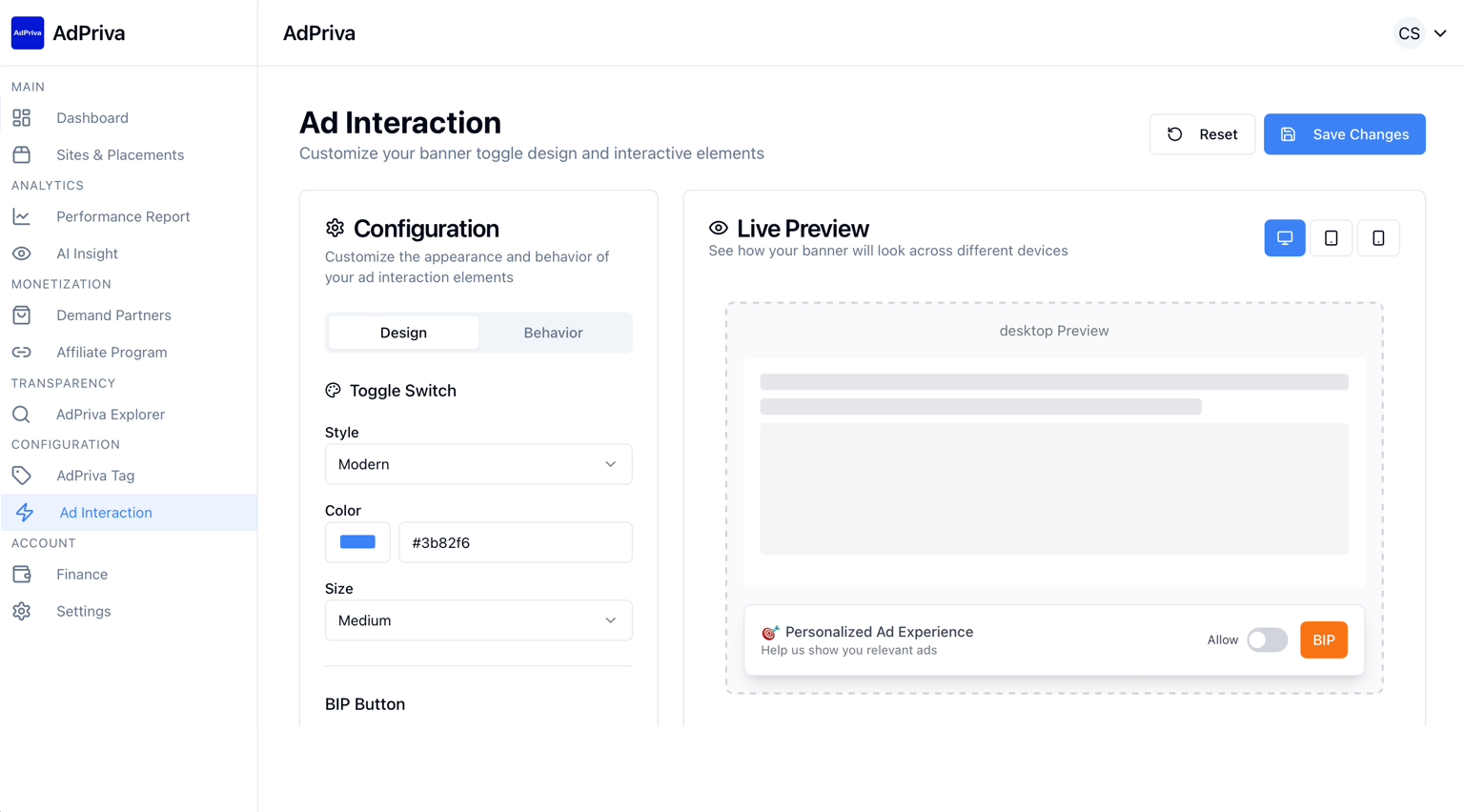Switch preview to desktop view

click(x=1284, y=238)
